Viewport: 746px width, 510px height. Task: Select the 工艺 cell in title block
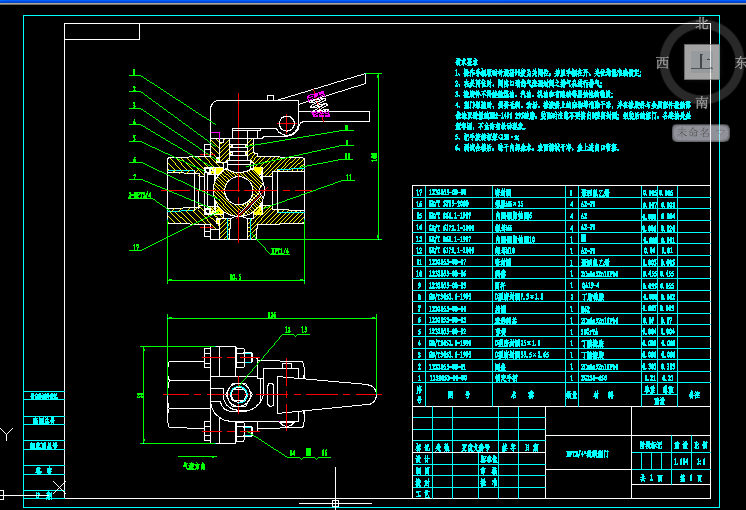click(x=422, y=494)
